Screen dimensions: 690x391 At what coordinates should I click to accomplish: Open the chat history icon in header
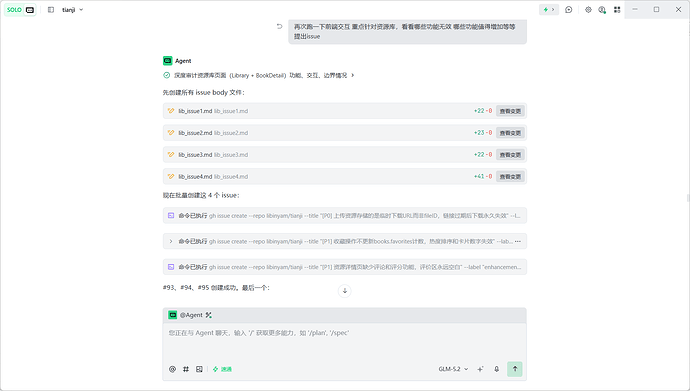(x=569, y=10)
